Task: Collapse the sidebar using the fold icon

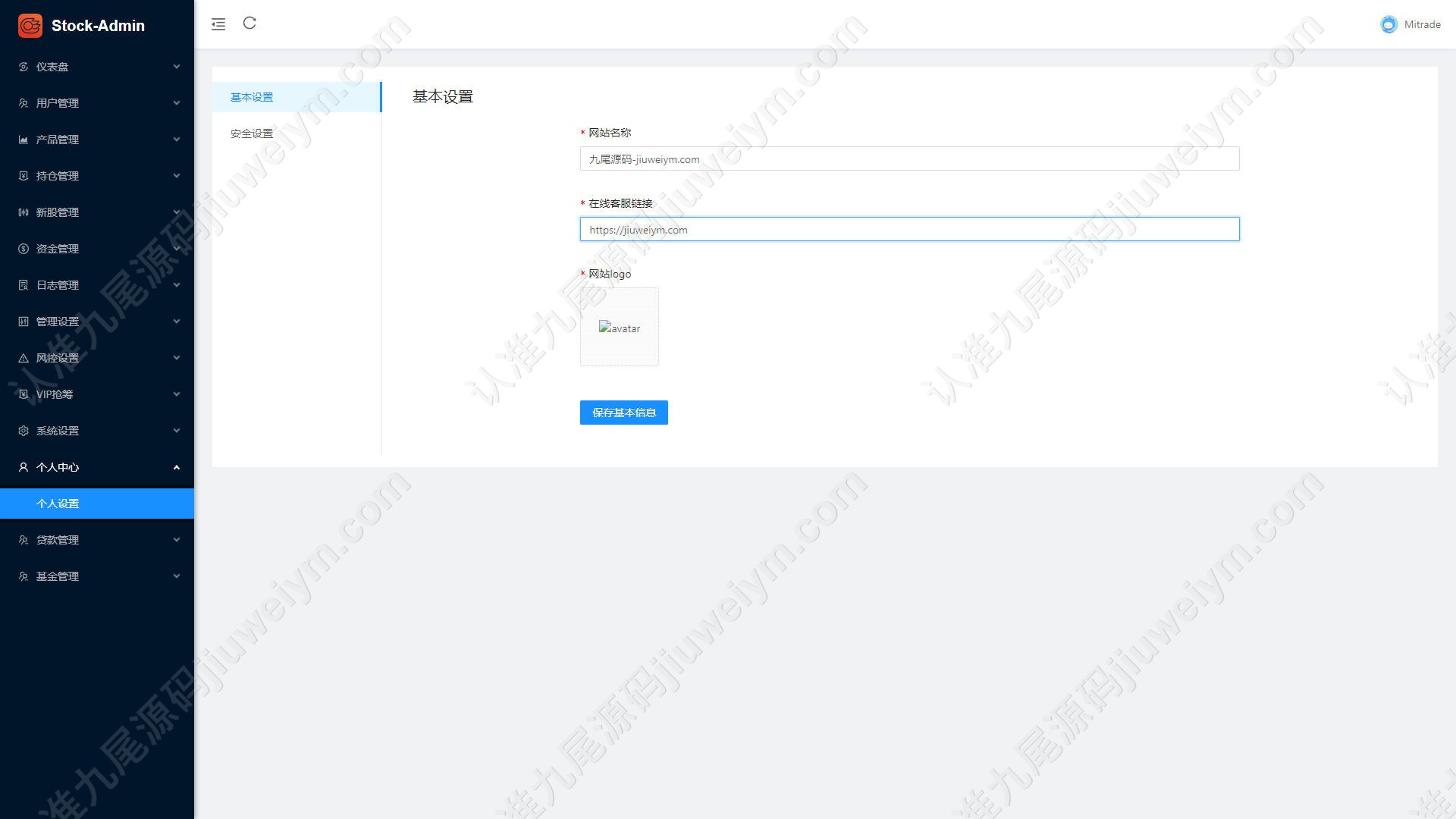Action: point(218,24)
